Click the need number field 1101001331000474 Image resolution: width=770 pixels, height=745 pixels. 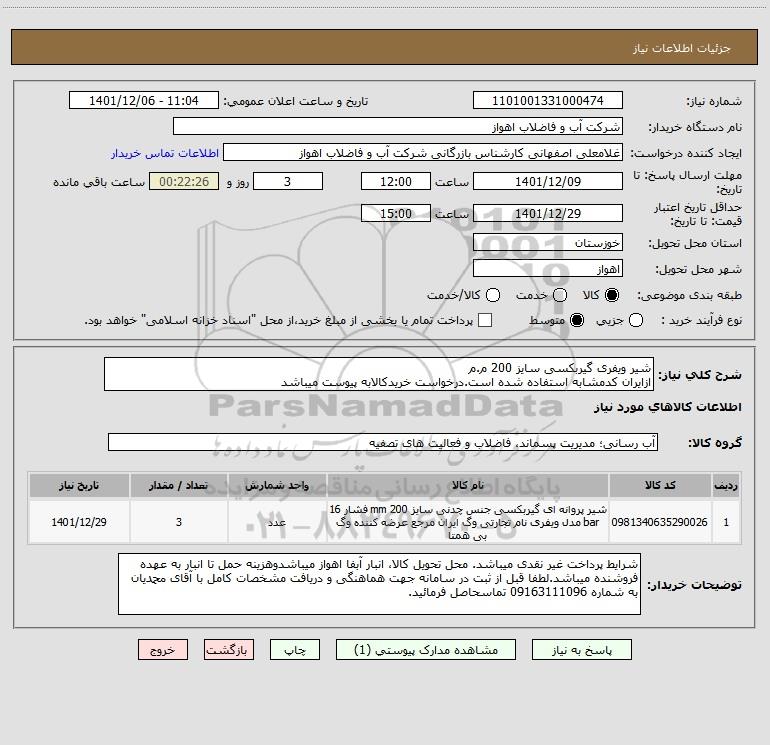pos(548,100)
